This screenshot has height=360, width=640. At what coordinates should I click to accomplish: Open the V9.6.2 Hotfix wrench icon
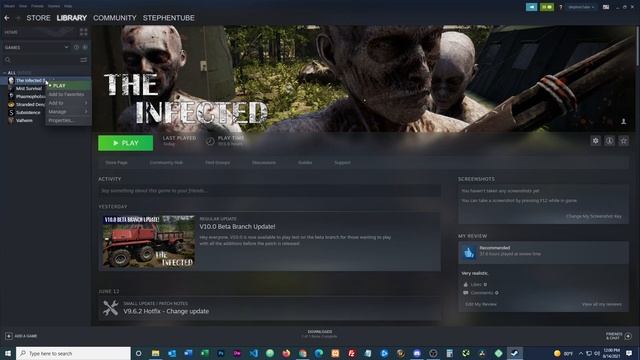click(x=110, y=308)
